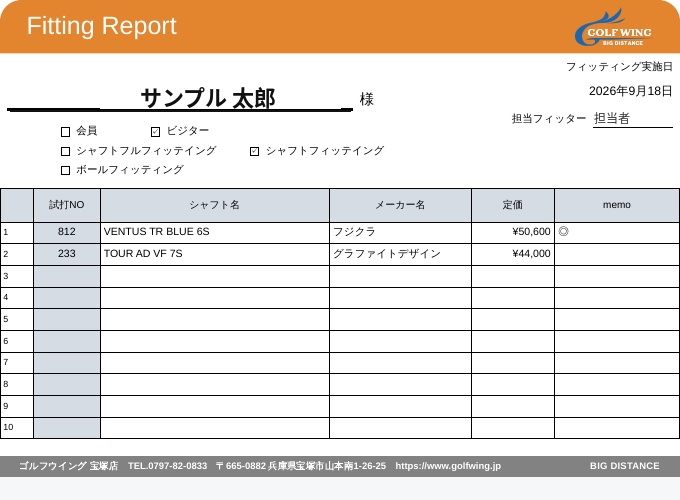Select the 定価 column header
The height and width of the screenshot is (500, 680).
[x=513, y=205]
